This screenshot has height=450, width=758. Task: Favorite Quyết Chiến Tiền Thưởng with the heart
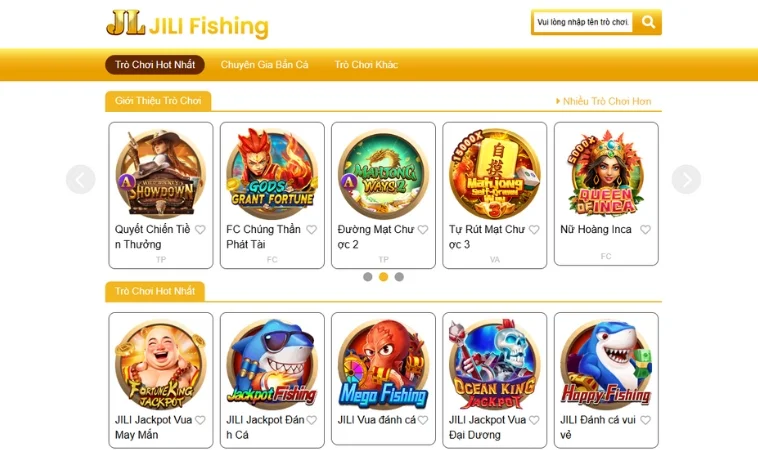pyautogui.click(x=200, y=230)
